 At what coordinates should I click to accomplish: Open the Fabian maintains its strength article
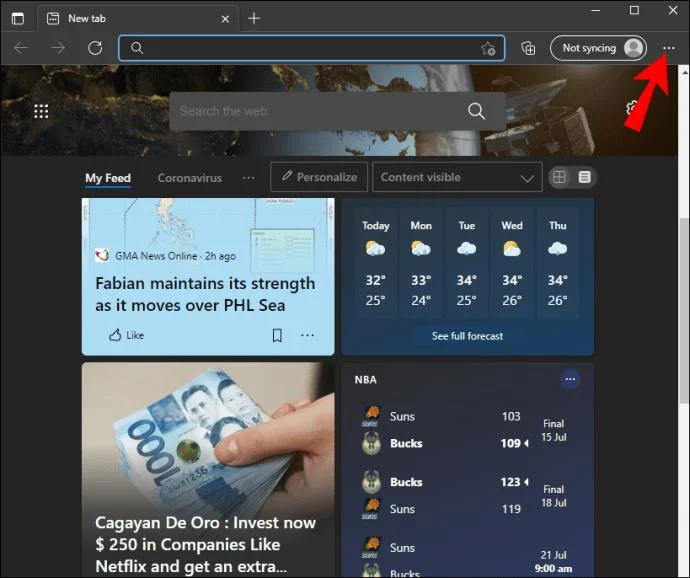205,294
